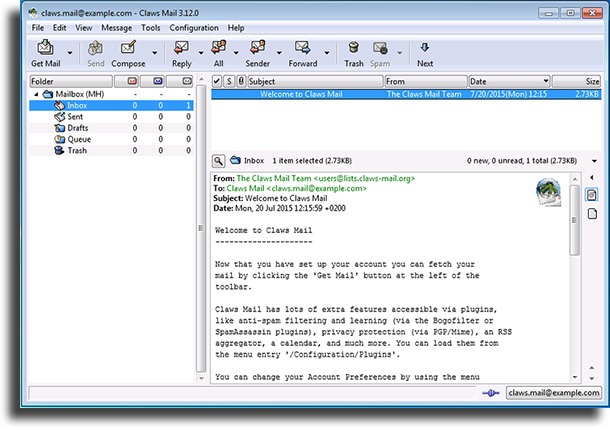
Task: Collapse the Mailbox (MH) tree
Action: pyautogui.click(x=36, y=94)
